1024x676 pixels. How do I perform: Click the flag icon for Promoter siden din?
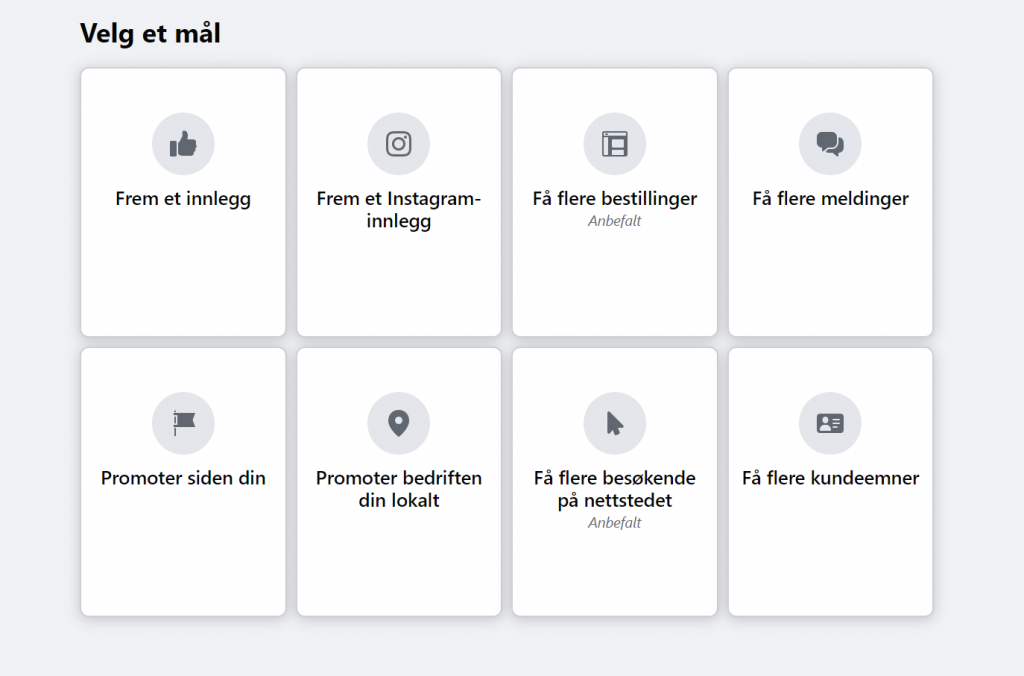coord(184,423)
